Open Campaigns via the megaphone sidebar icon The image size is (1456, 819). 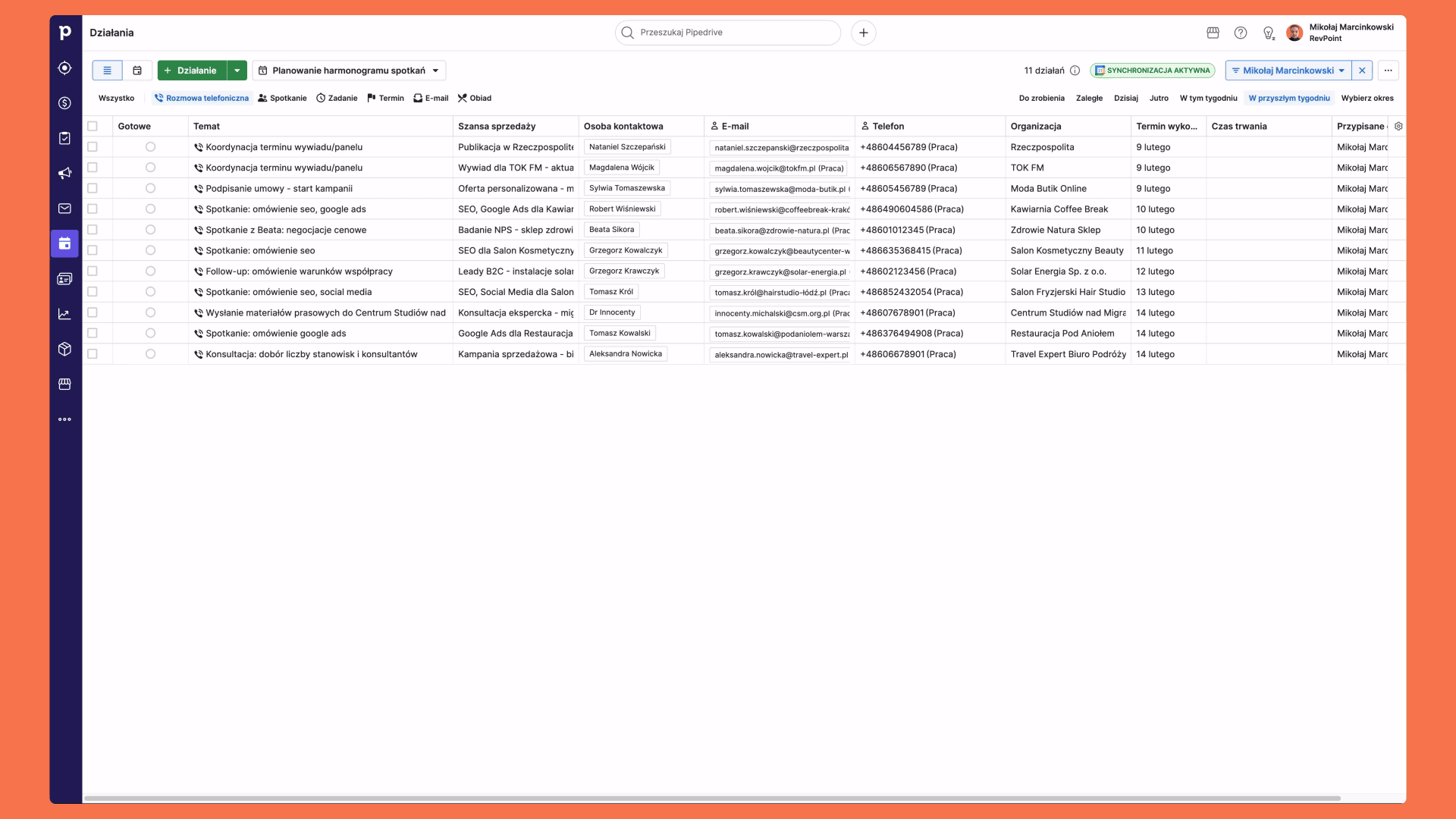coord(64,172)
